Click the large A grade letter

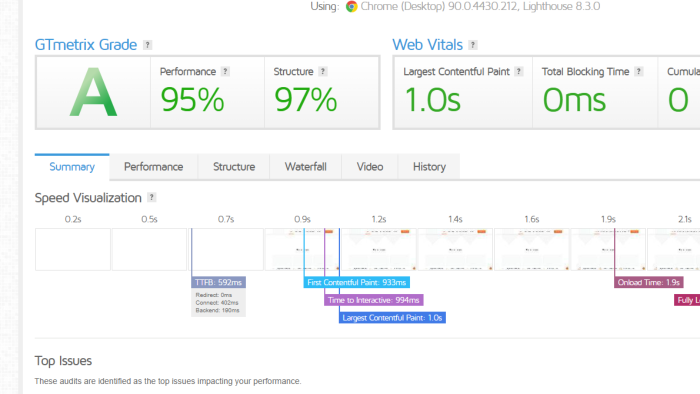tap(93, 92)
